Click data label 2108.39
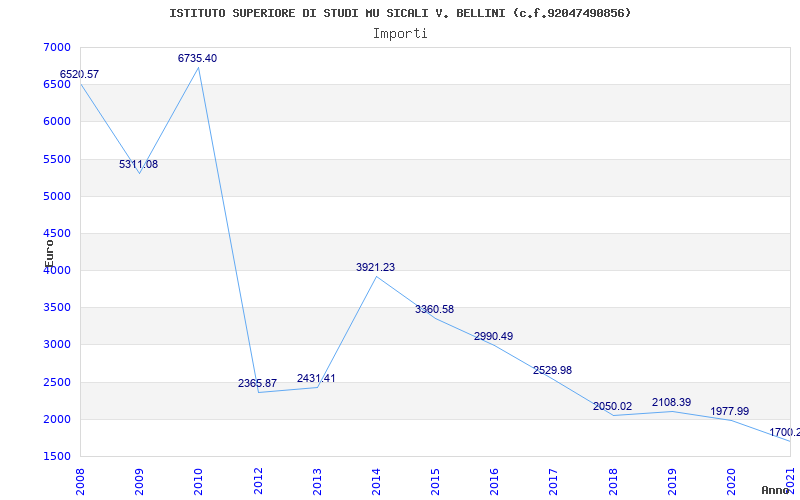Viewport: 800px width, 500px height. coord(671,403)
